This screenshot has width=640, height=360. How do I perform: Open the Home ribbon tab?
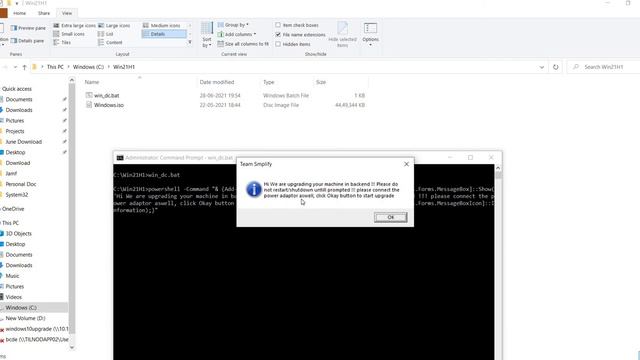coord(20,13)
